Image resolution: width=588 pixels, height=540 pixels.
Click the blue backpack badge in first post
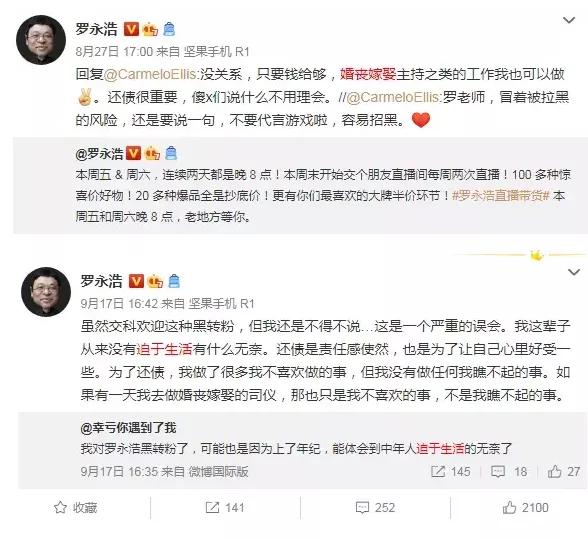[170, 29]
